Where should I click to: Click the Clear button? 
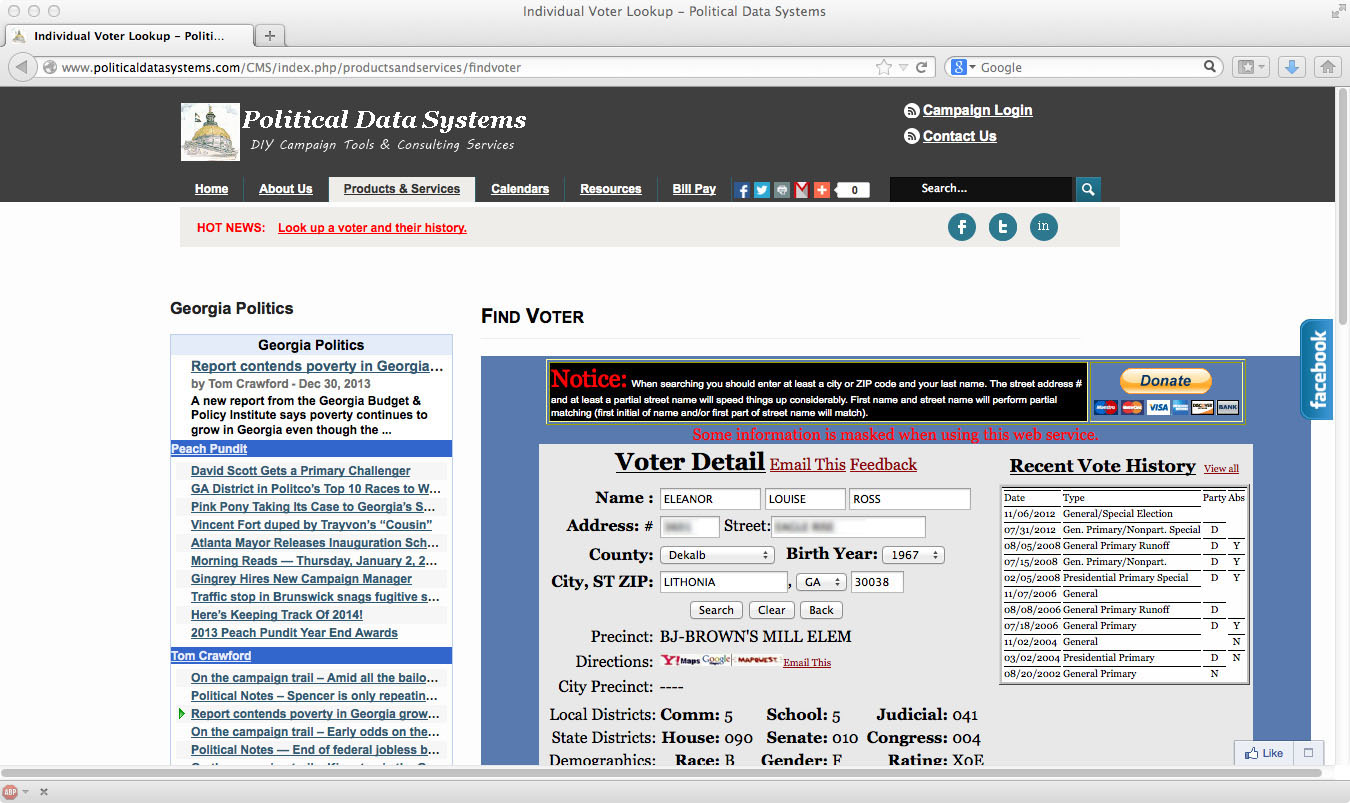[x=771, y=610]
